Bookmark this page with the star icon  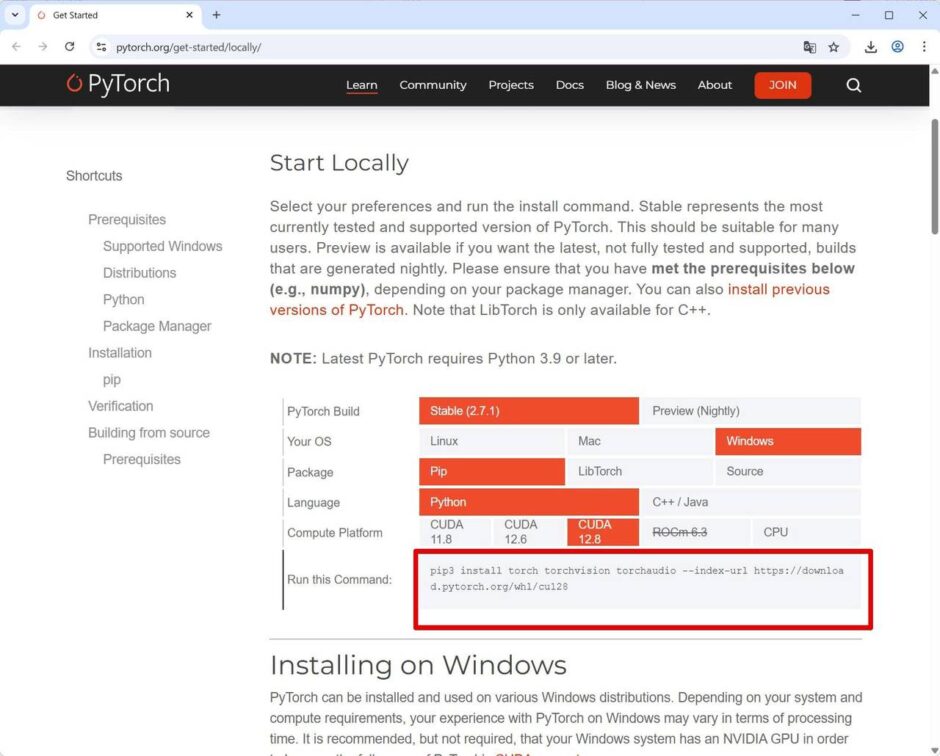833,47
